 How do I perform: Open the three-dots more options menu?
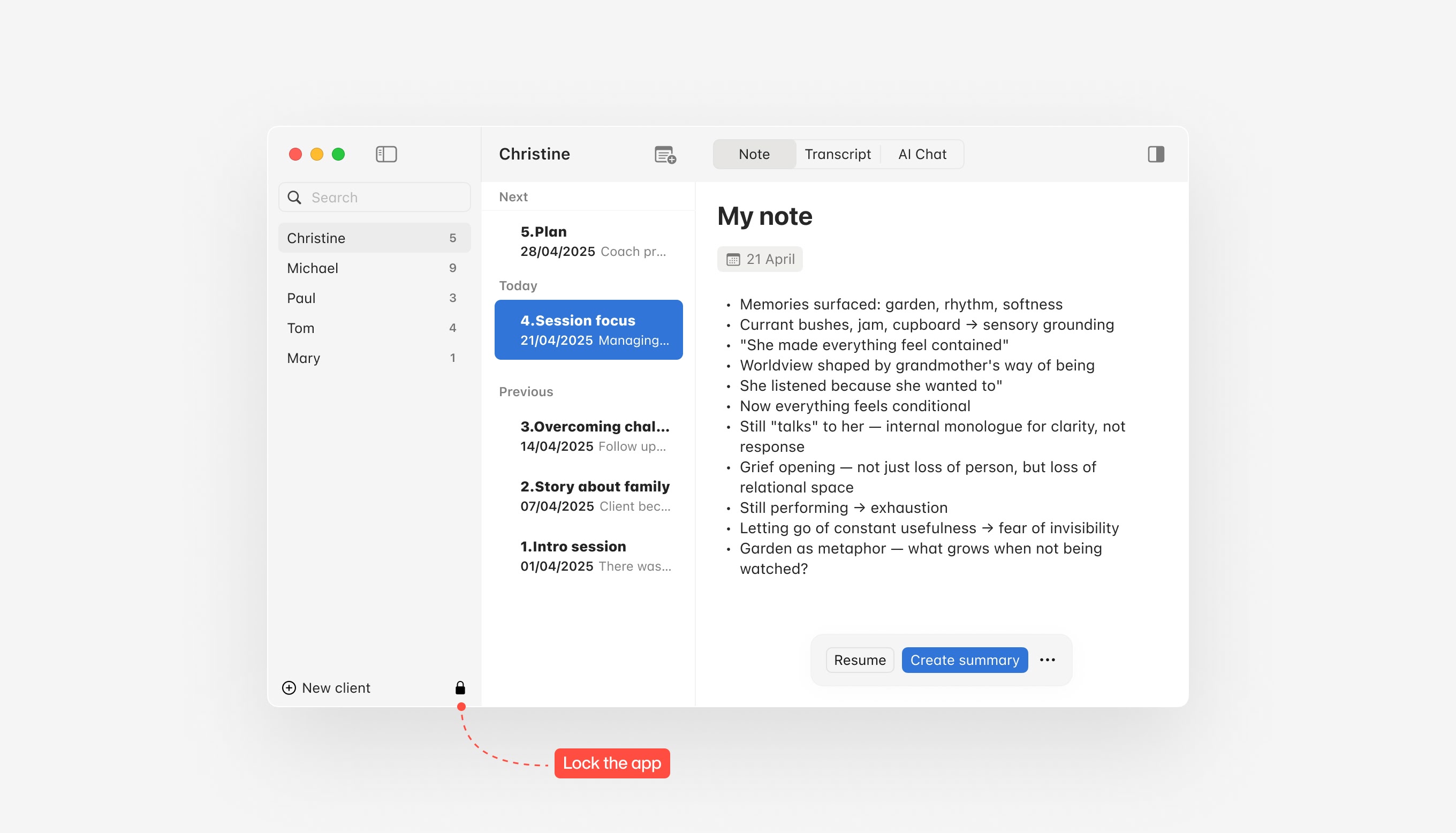[1047, 660]
